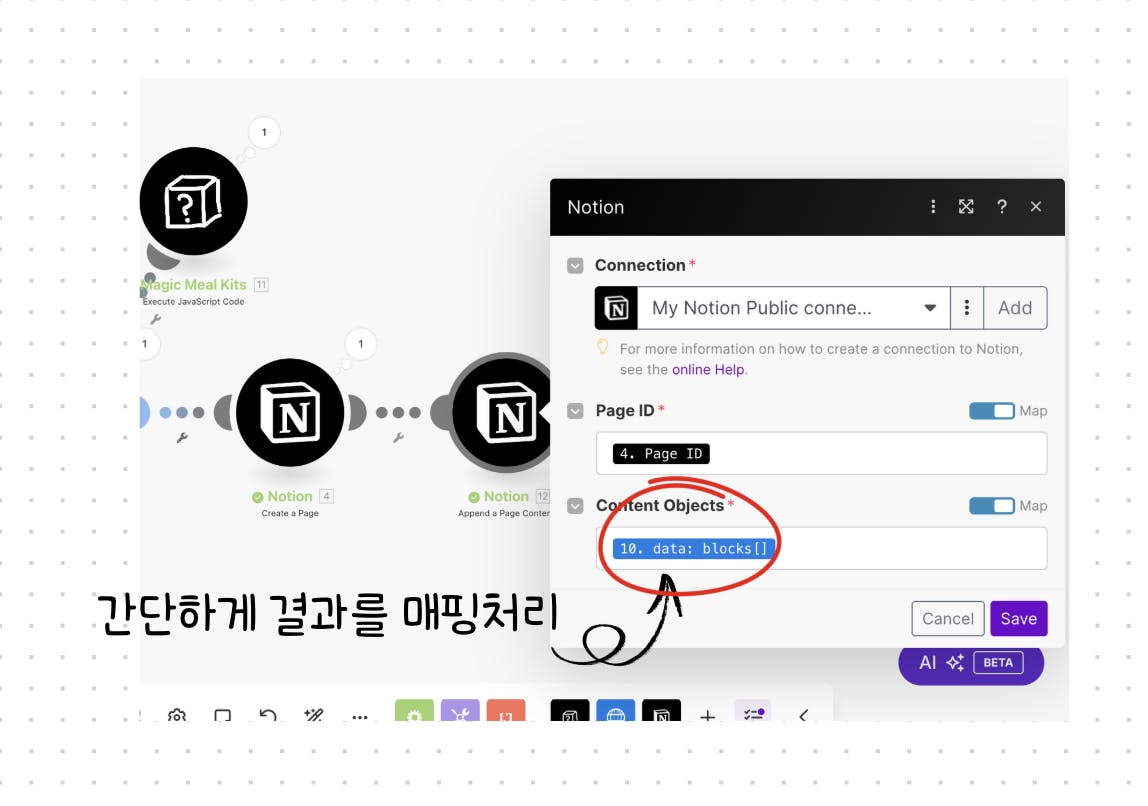Screen dimensions: 1148x806
Task: Open the online Help link
Action: tap(708, 370)
